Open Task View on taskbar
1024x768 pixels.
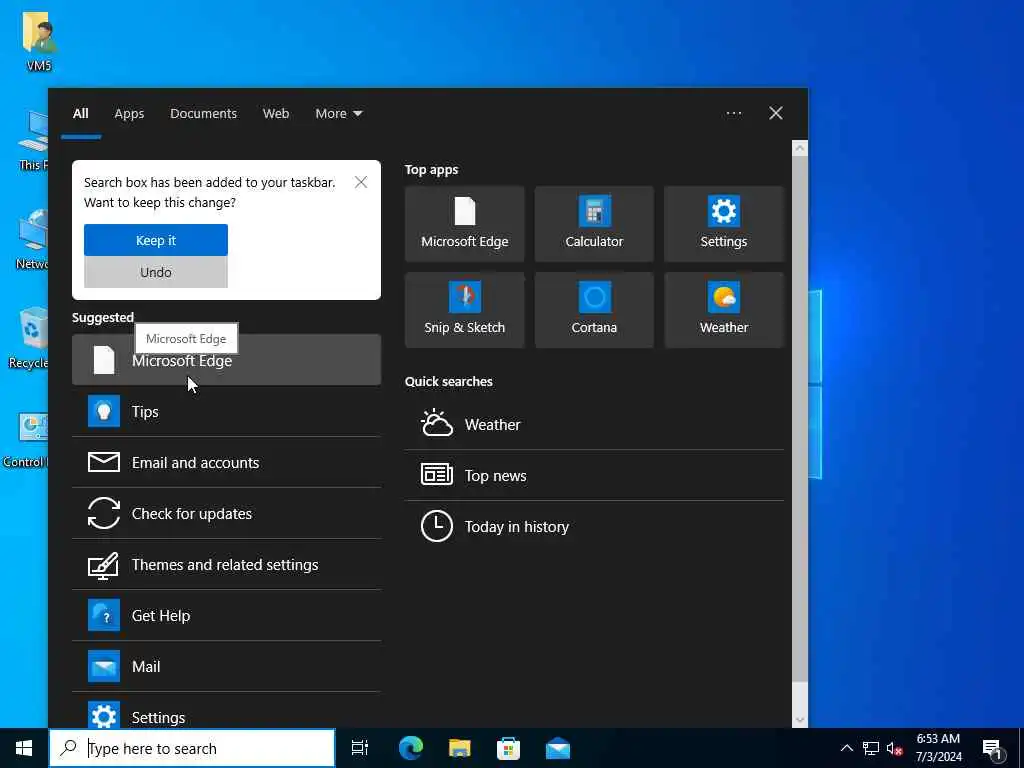pyautogui.click(x=360, y=748)
